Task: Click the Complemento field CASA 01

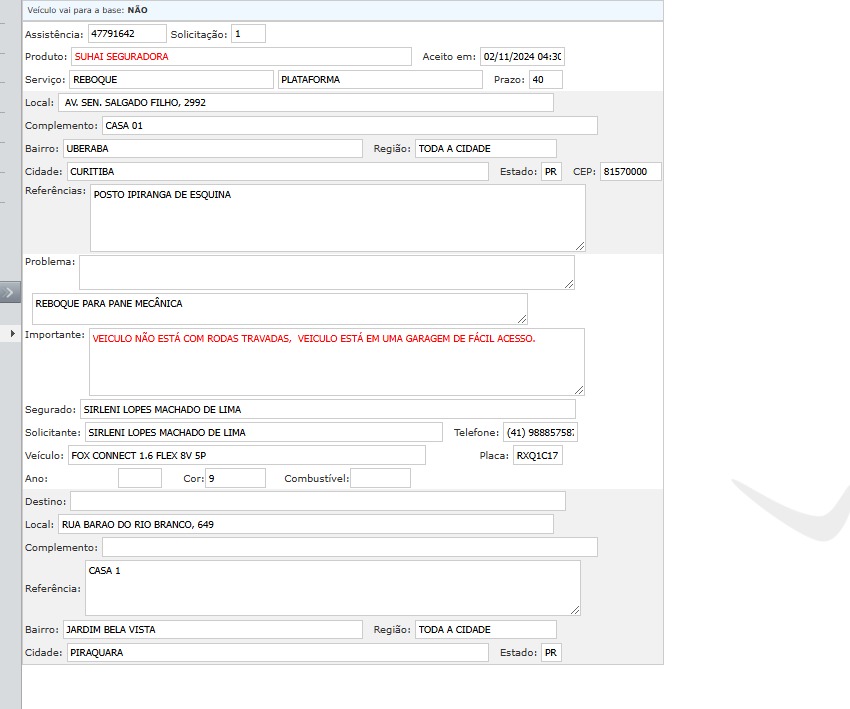Action: (350, 126)
